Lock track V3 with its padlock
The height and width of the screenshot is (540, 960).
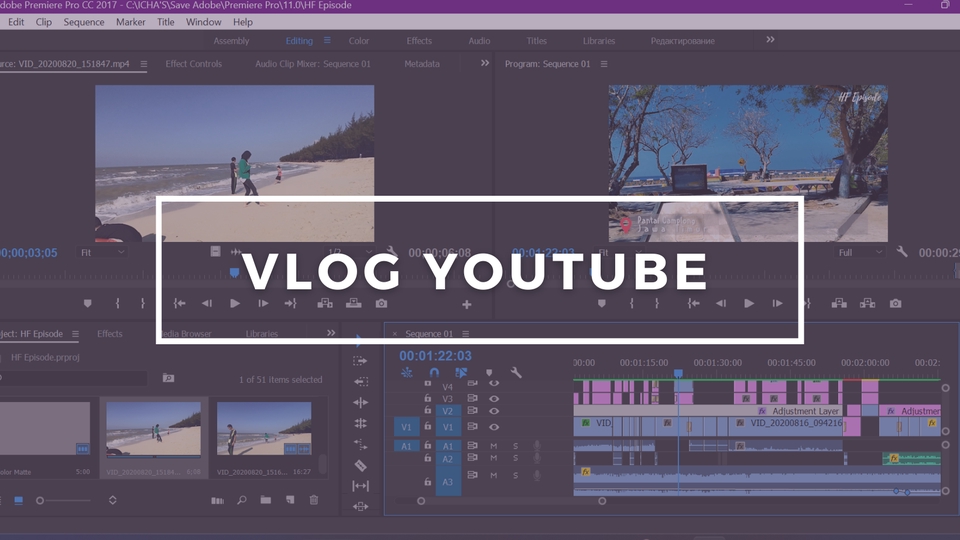coord(428,398)
